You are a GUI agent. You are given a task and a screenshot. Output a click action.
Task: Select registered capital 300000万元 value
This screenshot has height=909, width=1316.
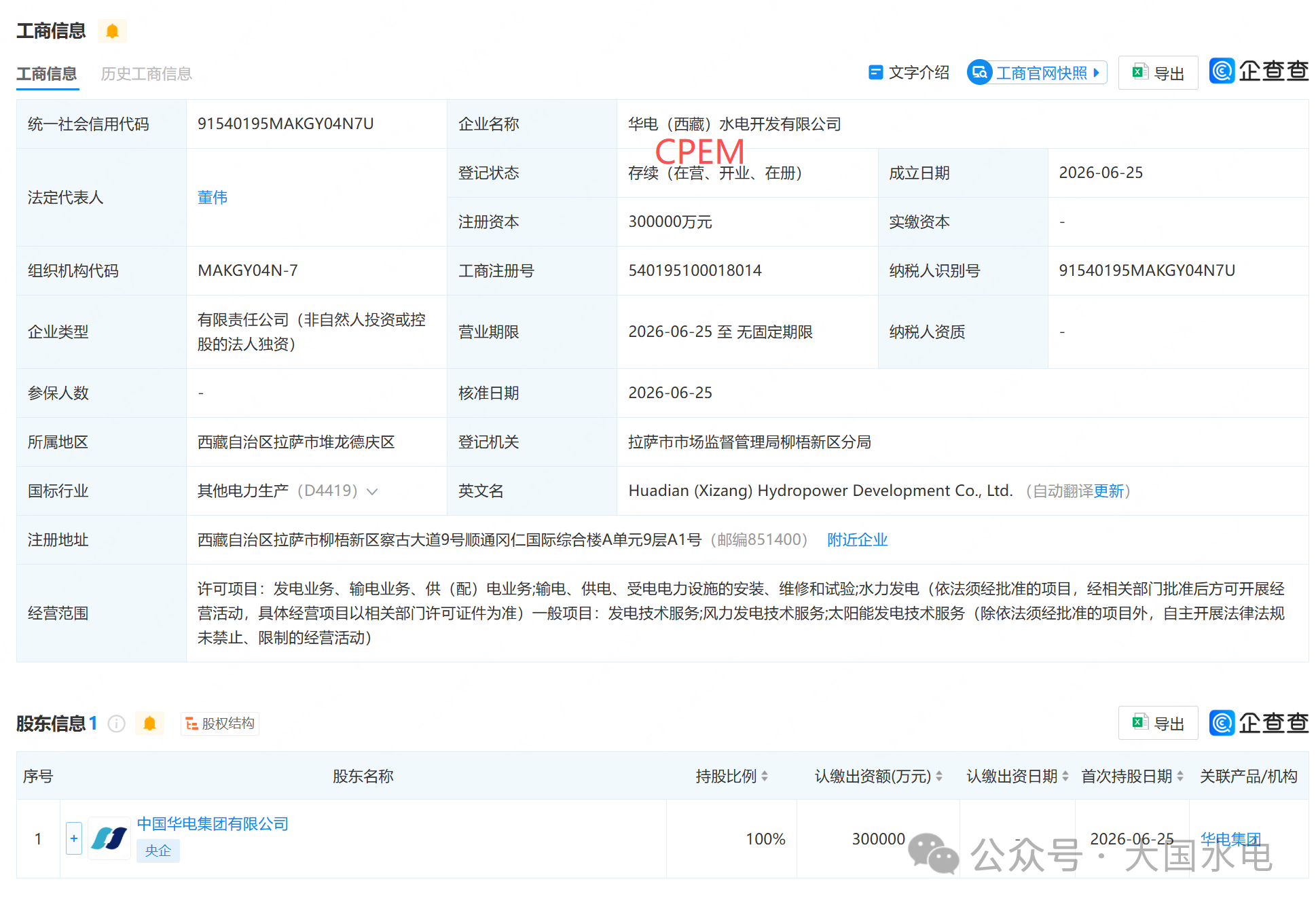tap(670, 222)
